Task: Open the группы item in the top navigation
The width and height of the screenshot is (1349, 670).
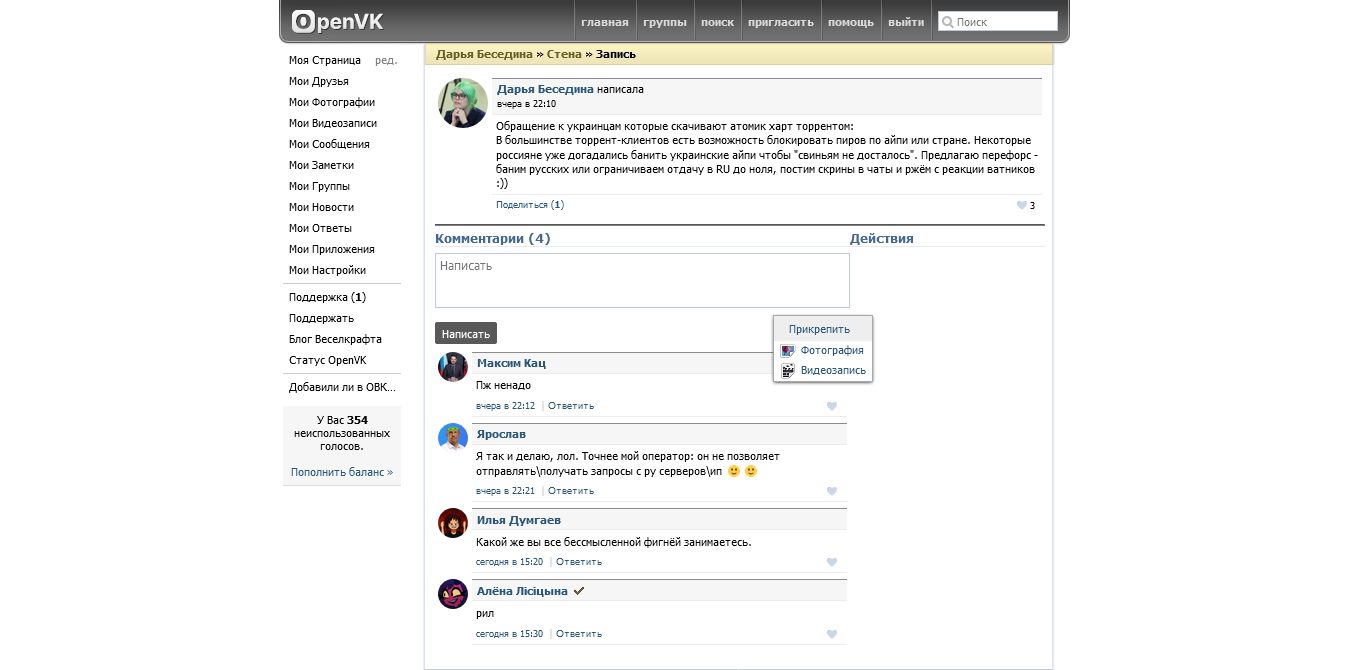Action: [x=664, y=20]
